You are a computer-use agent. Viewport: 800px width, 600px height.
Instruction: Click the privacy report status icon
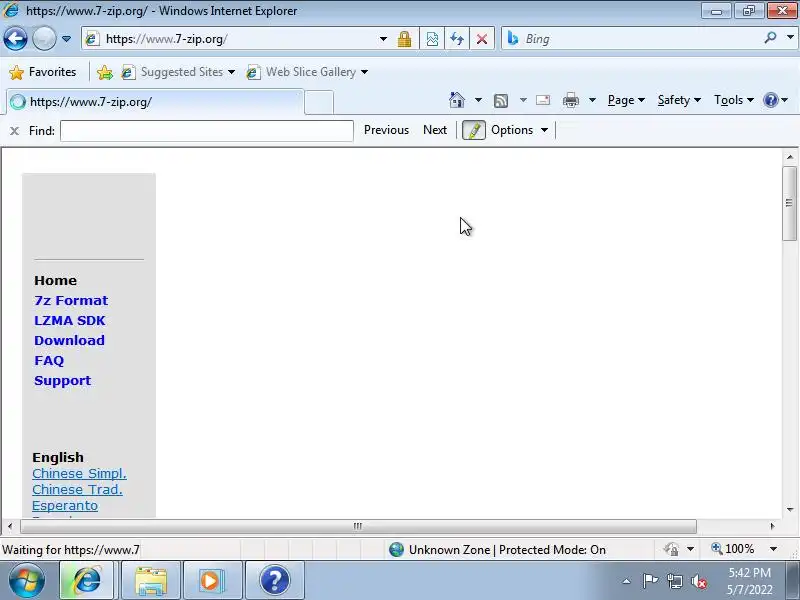[x=671, y=549]
